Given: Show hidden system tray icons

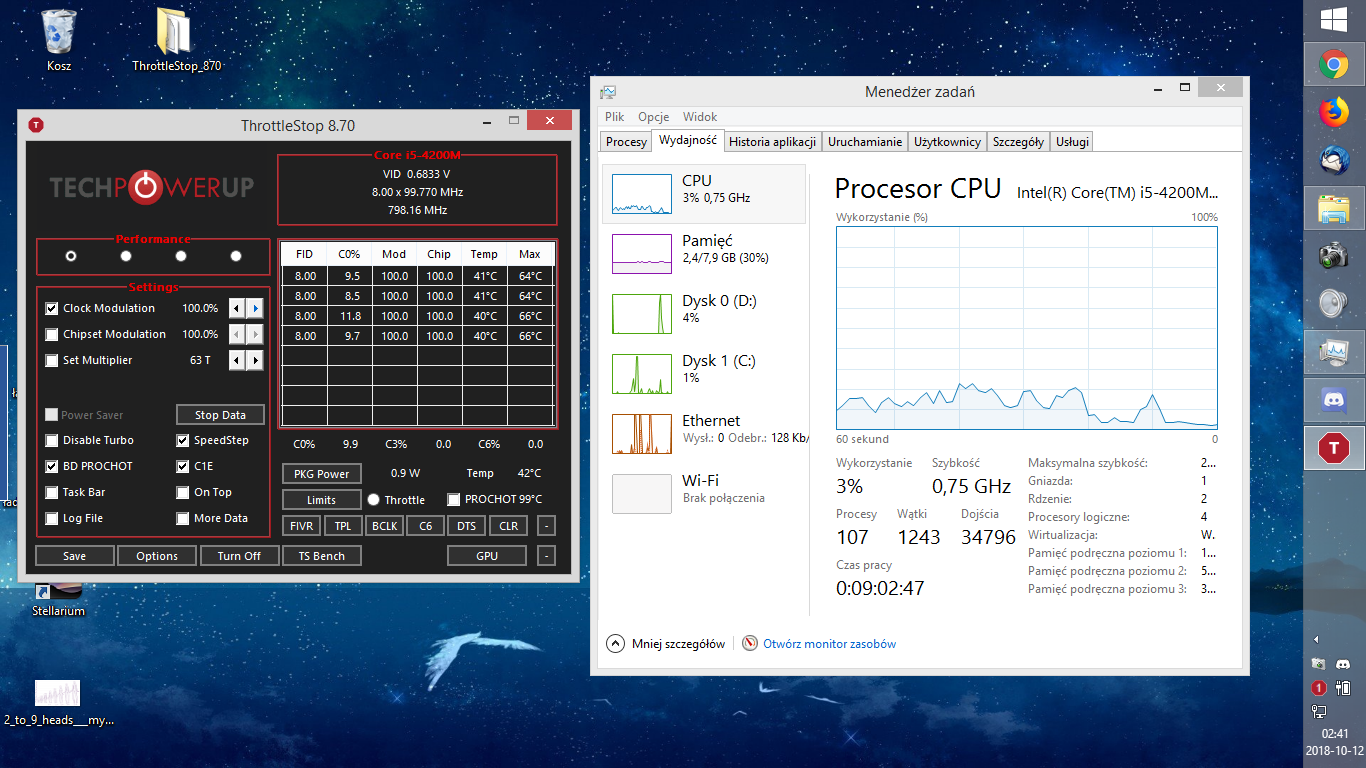Looking at the screenshot, I should (1317, 639).
